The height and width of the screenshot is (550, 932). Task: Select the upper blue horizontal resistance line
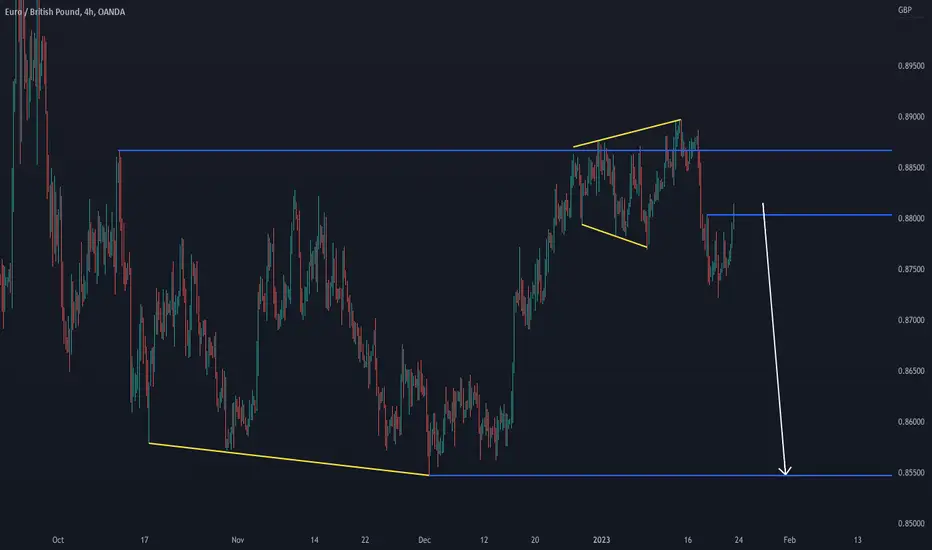point(505,150)
